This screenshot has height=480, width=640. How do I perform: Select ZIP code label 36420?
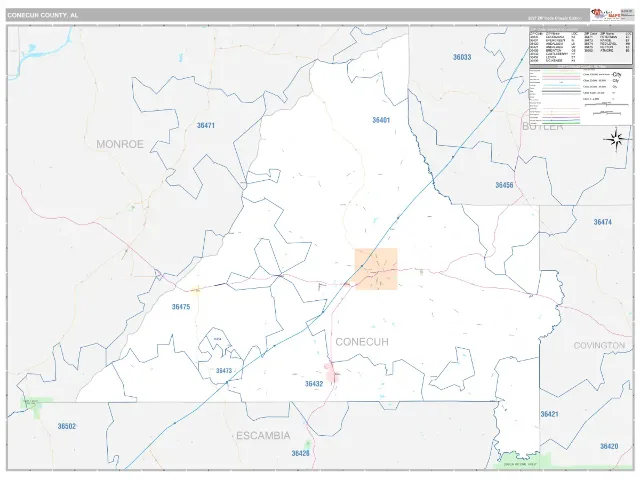[609, 446]
